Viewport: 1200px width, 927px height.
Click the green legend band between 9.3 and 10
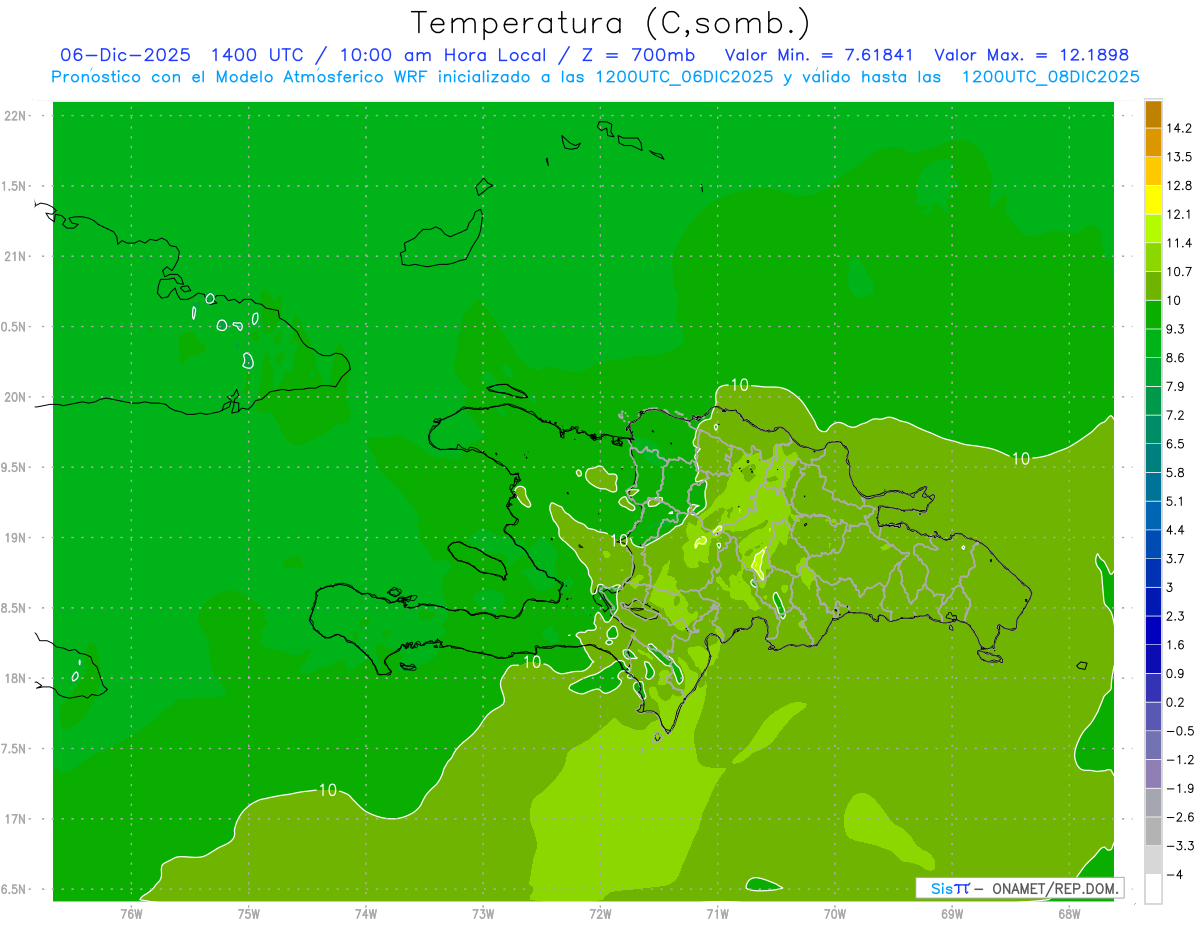coord(1153,315)
